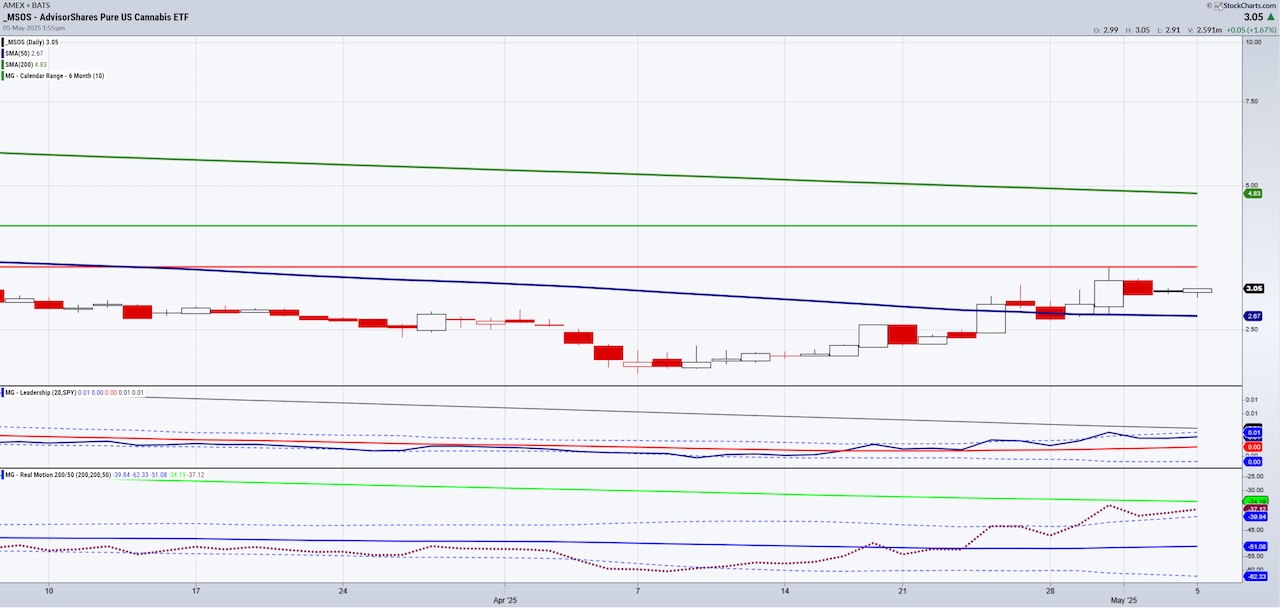Viewport: 1280px width, 608px height.
Task: Click the blue 2.87 SMA(50) price badge
Action: tap(1252, 315)
